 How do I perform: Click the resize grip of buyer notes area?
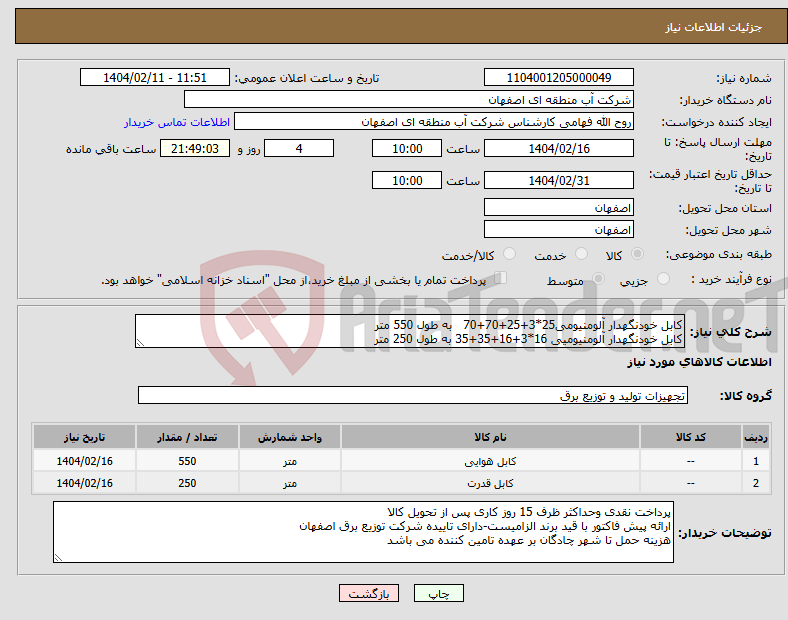[58, 557]
